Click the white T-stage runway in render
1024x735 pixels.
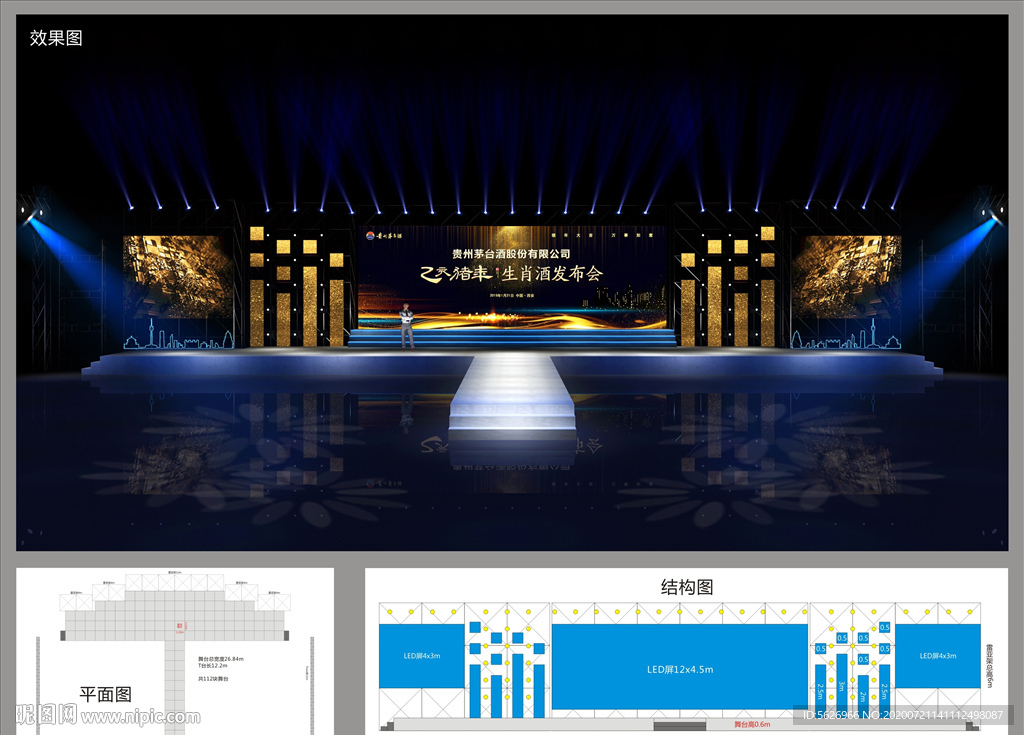[511, 391]
